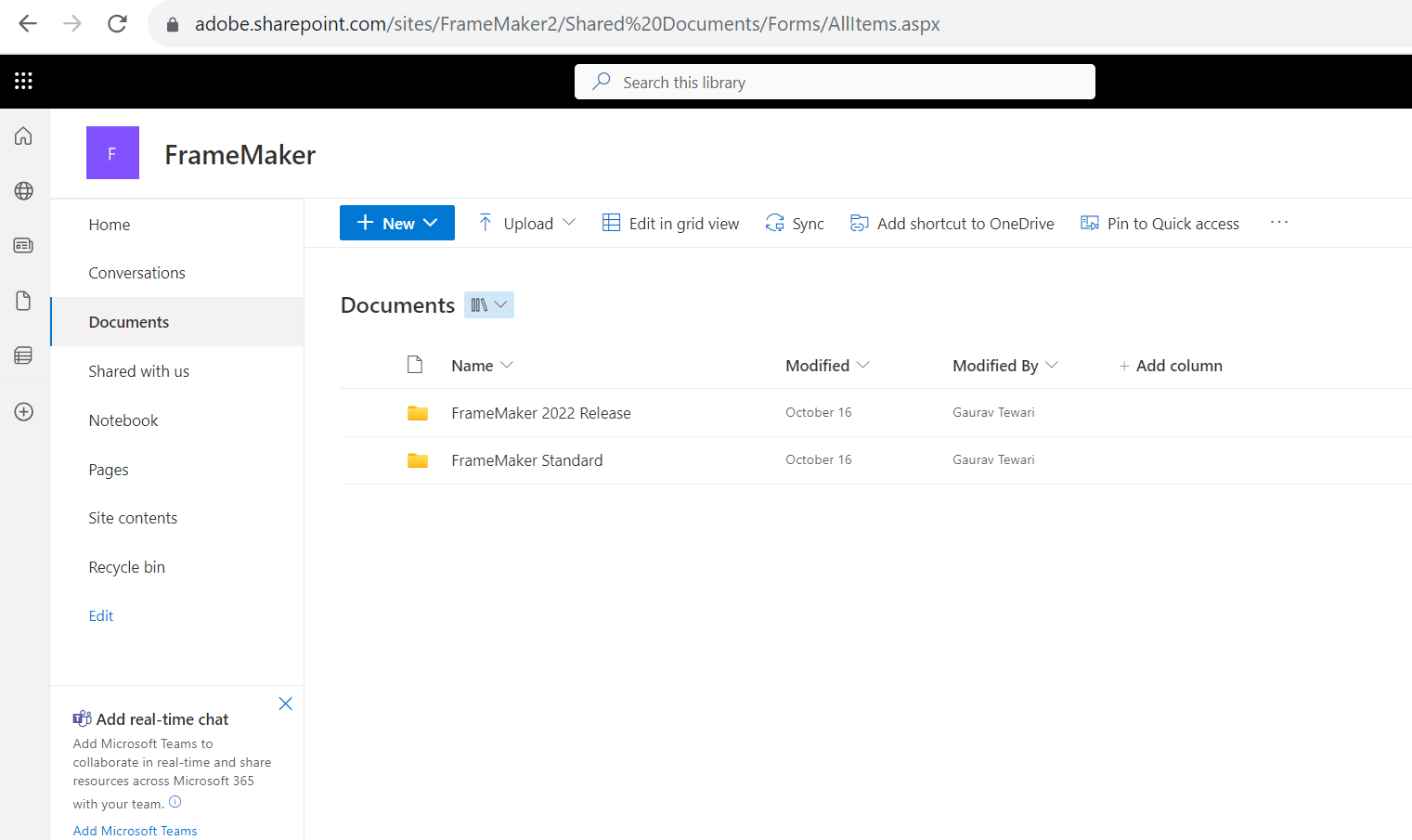Pin library to Quick access
1412x840 pixels.
(x=1159, y=223)
